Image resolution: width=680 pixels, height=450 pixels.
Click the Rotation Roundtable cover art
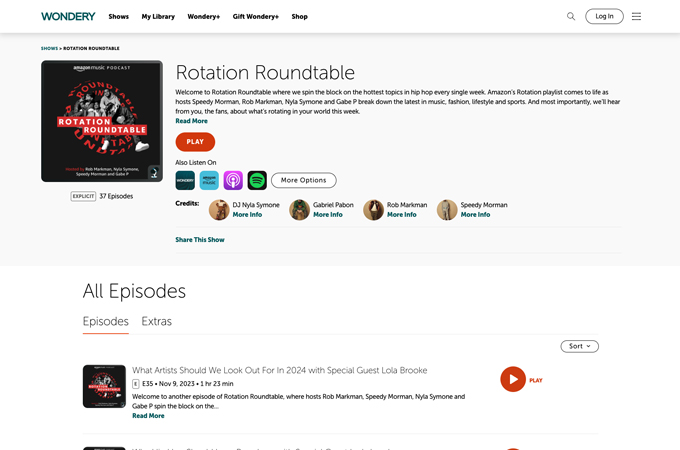pos(102,121)
